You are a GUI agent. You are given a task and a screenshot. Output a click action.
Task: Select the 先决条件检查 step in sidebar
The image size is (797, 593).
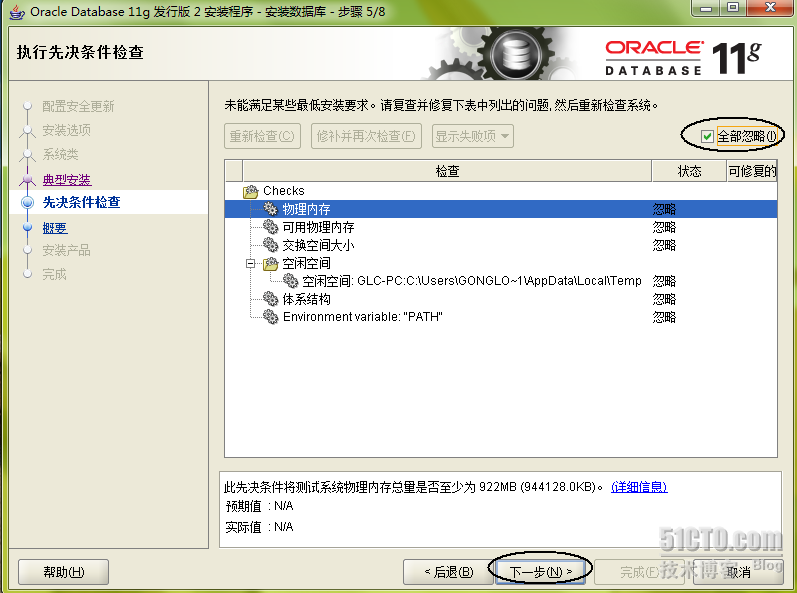pos(81,202)
